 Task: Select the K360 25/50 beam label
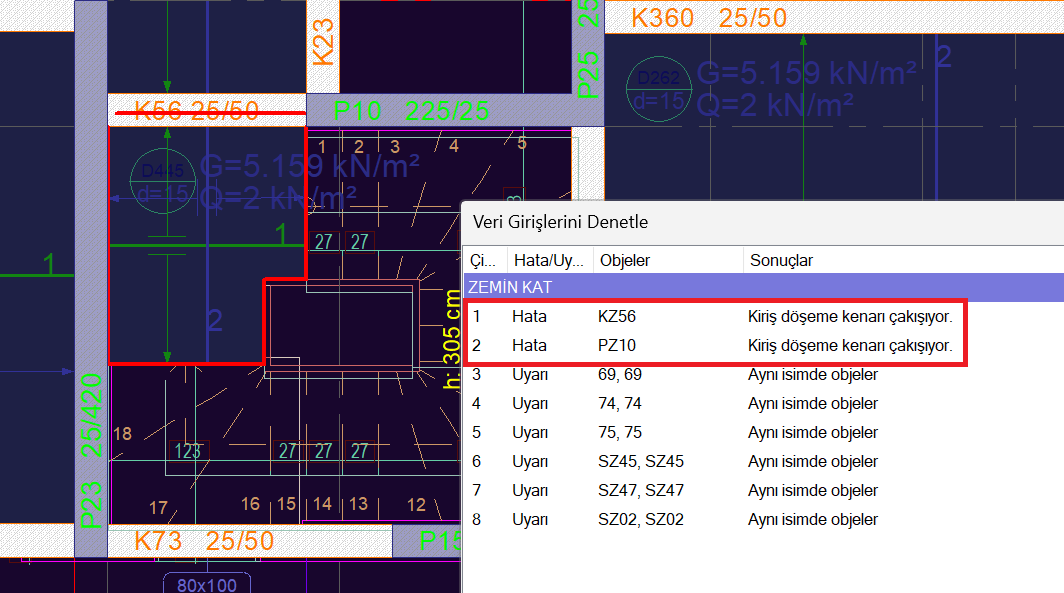709,18
